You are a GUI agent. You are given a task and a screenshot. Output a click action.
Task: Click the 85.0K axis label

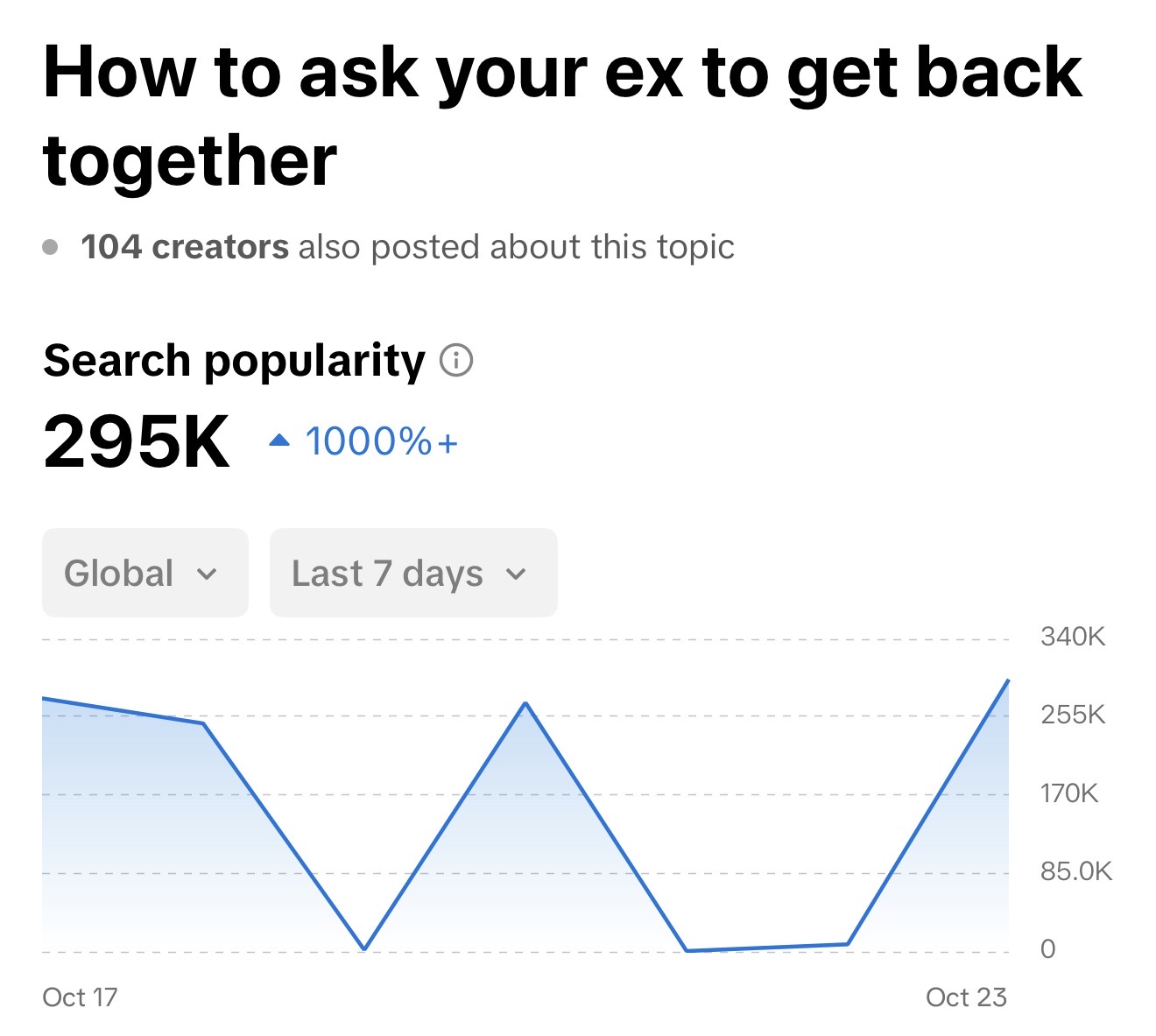[x=1075, y=870]
